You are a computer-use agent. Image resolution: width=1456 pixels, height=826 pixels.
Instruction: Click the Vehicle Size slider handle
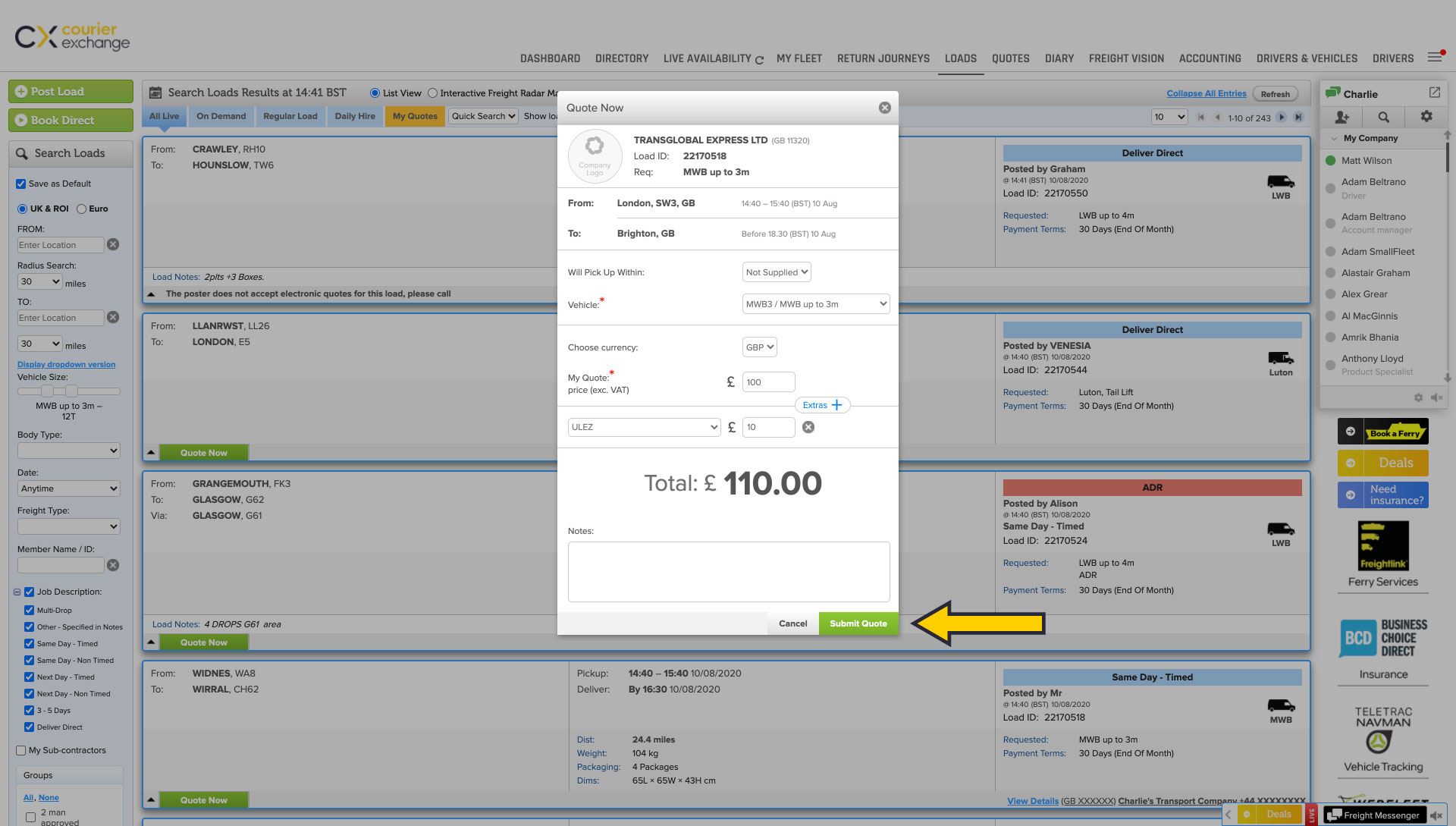[x=48, y=391]
